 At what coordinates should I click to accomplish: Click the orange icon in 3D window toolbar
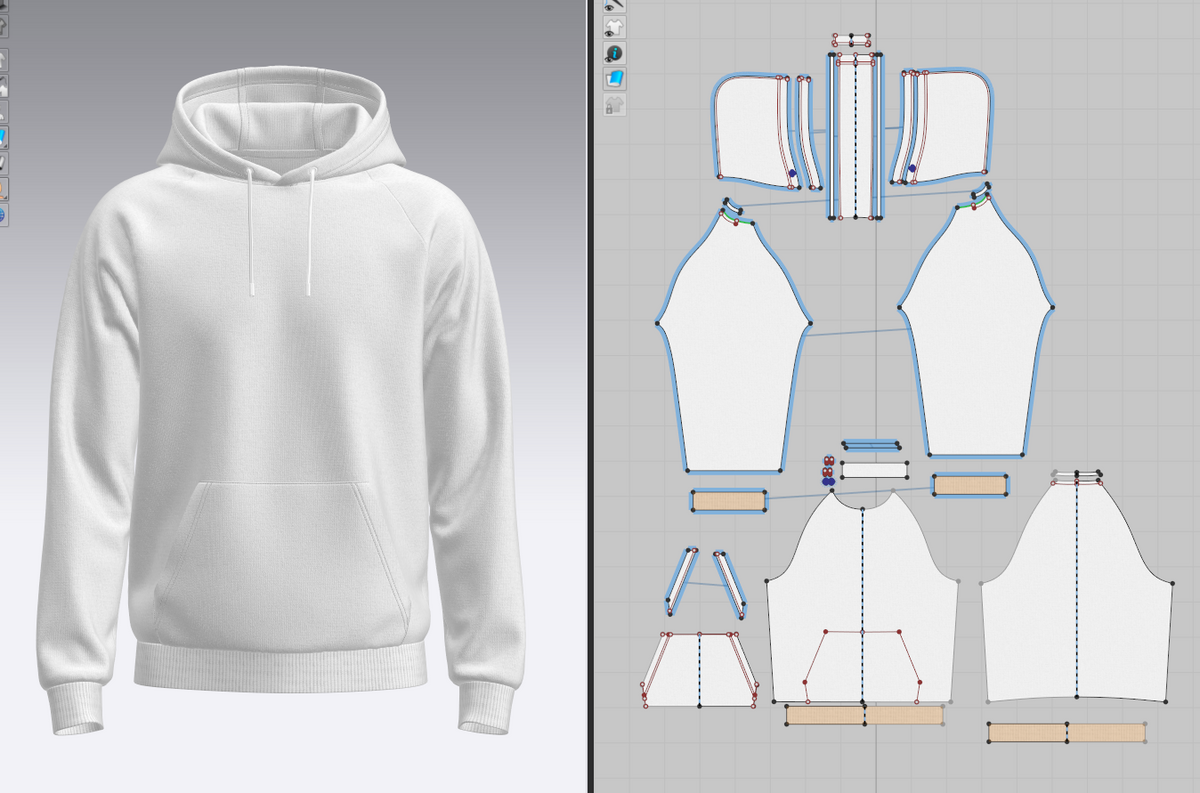pyautogui.click(x=3, y=188)
